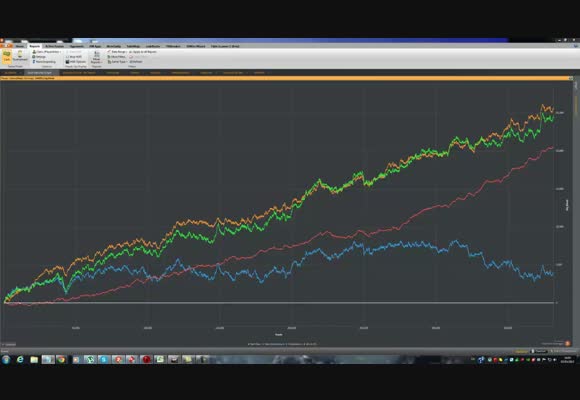Open Google Chrome from the taskbar

[61, 359]
